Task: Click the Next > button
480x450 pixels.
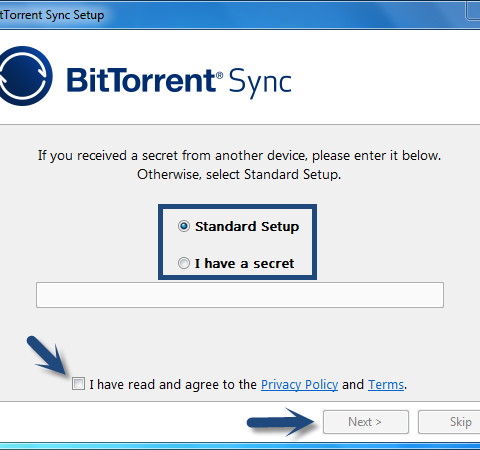Action: (366, 422)
